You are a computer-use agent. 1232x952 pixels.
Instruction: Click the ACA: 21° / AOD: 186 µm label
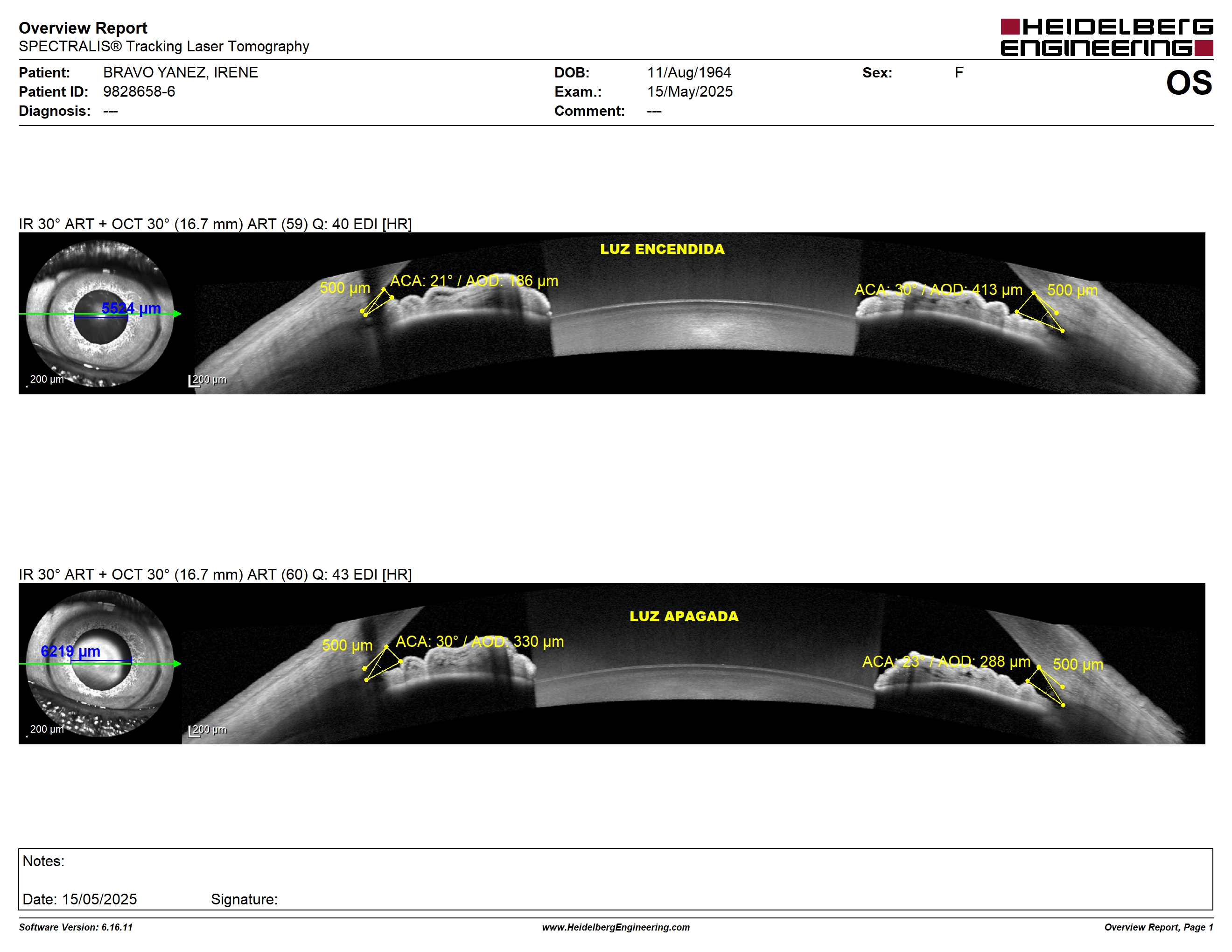point(474,281)
